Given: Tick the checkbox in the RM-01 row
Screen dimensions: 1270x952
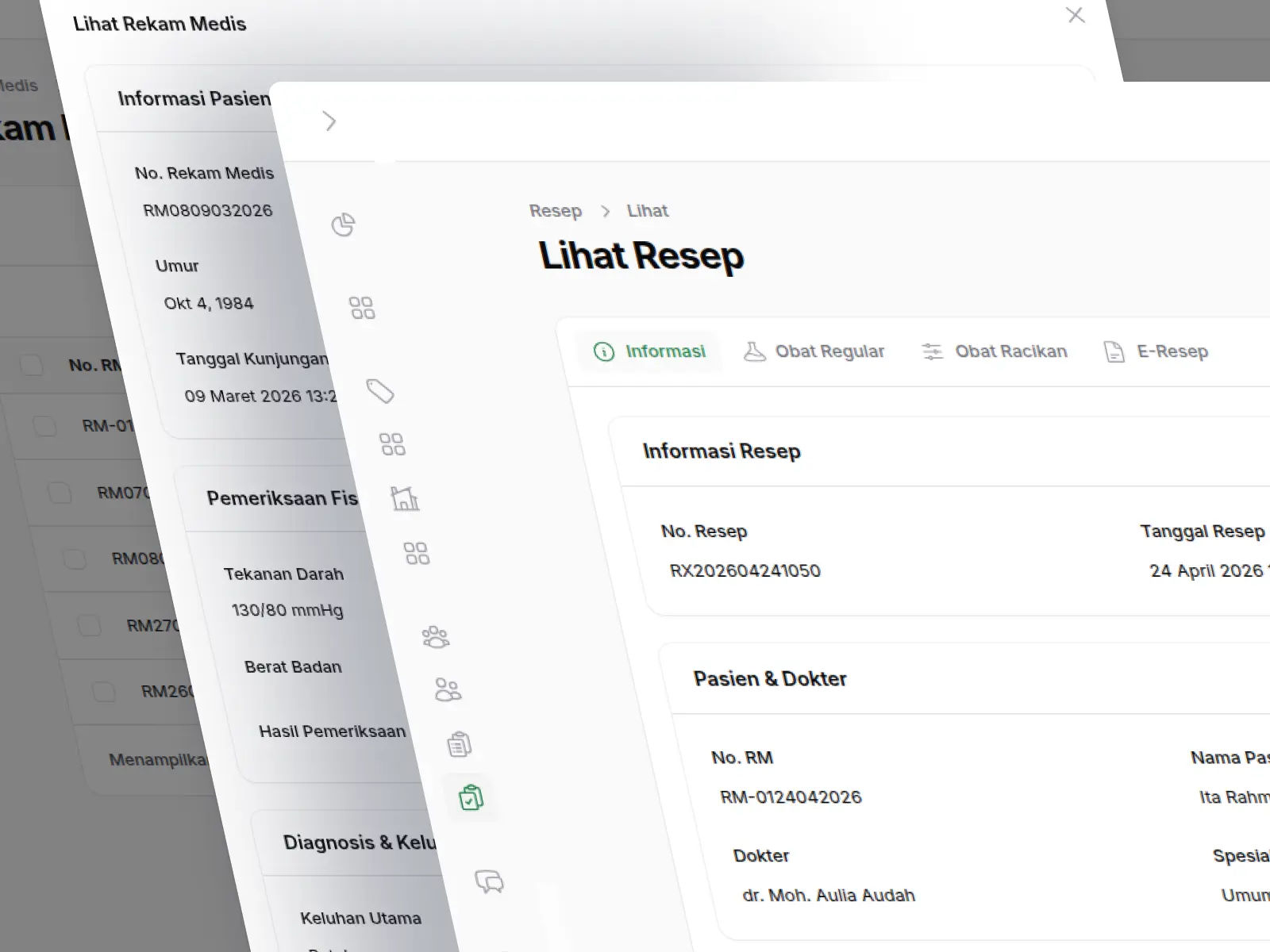Looking at the screenshot, I should coord(44,426).
